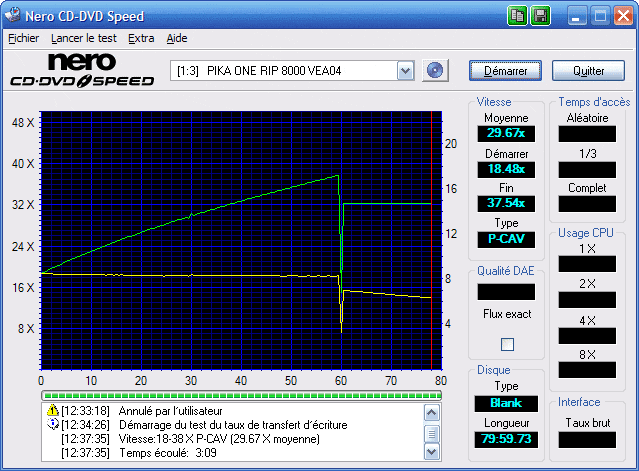Click the Quitter button

tap(588, 71)
